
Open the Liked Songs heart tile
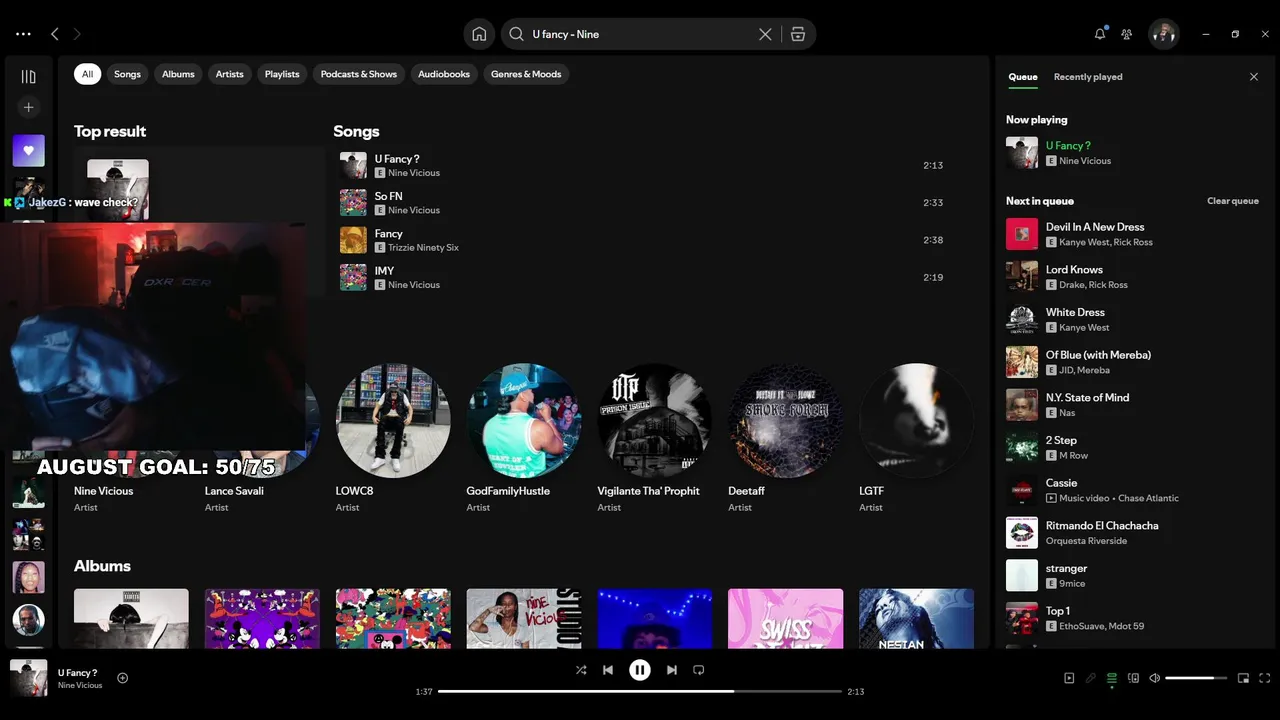click(28, 151)
